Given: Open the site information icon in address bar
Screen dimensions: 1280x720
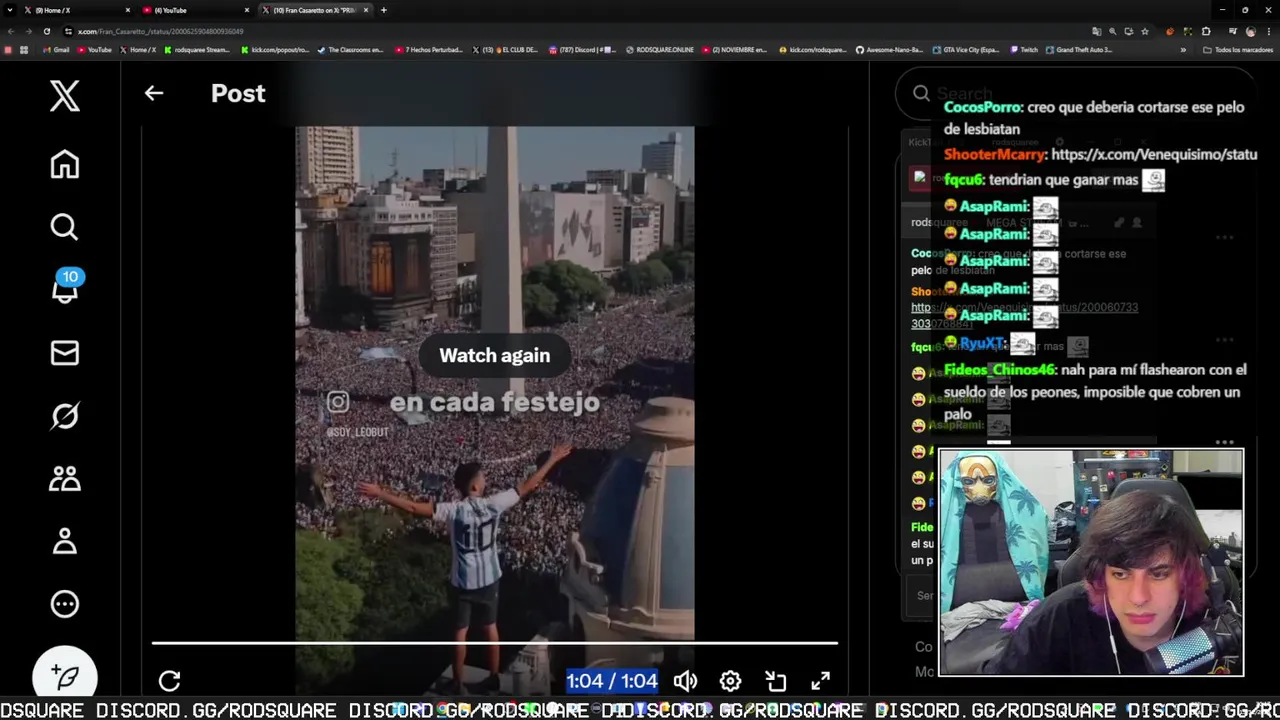Looking at the screenshot, I should pos(67,31).
